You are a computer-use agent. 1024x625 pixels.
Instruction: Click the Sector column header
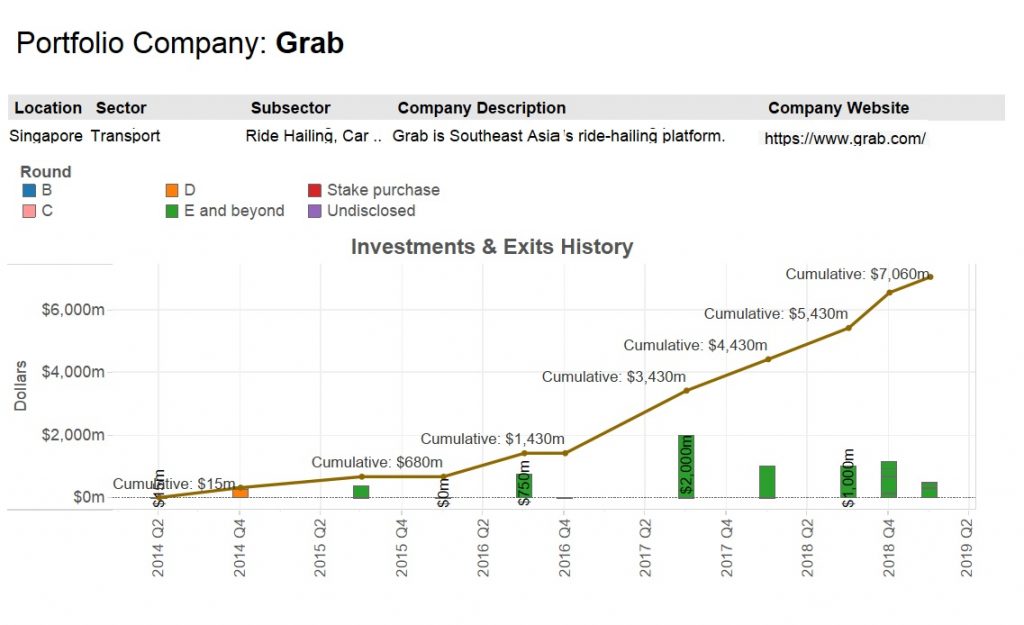coord(121,108)
